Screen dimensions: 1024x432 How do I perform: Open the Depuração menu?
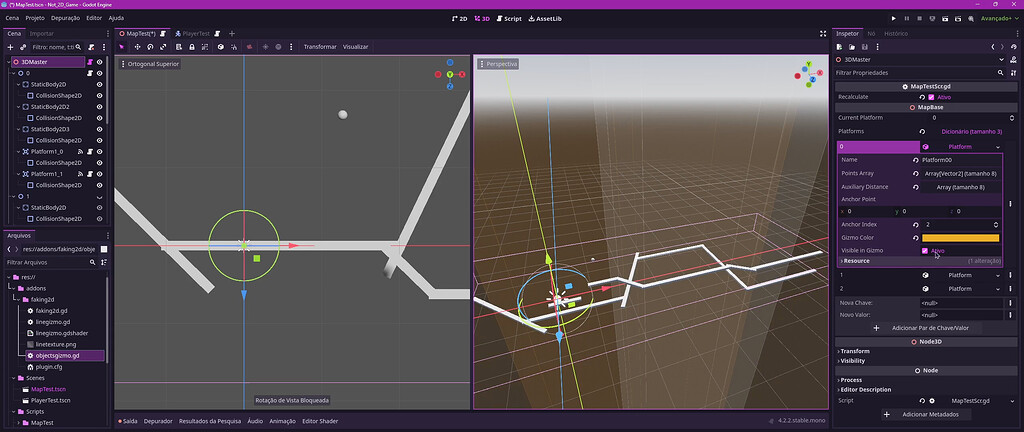click(65, 18)
